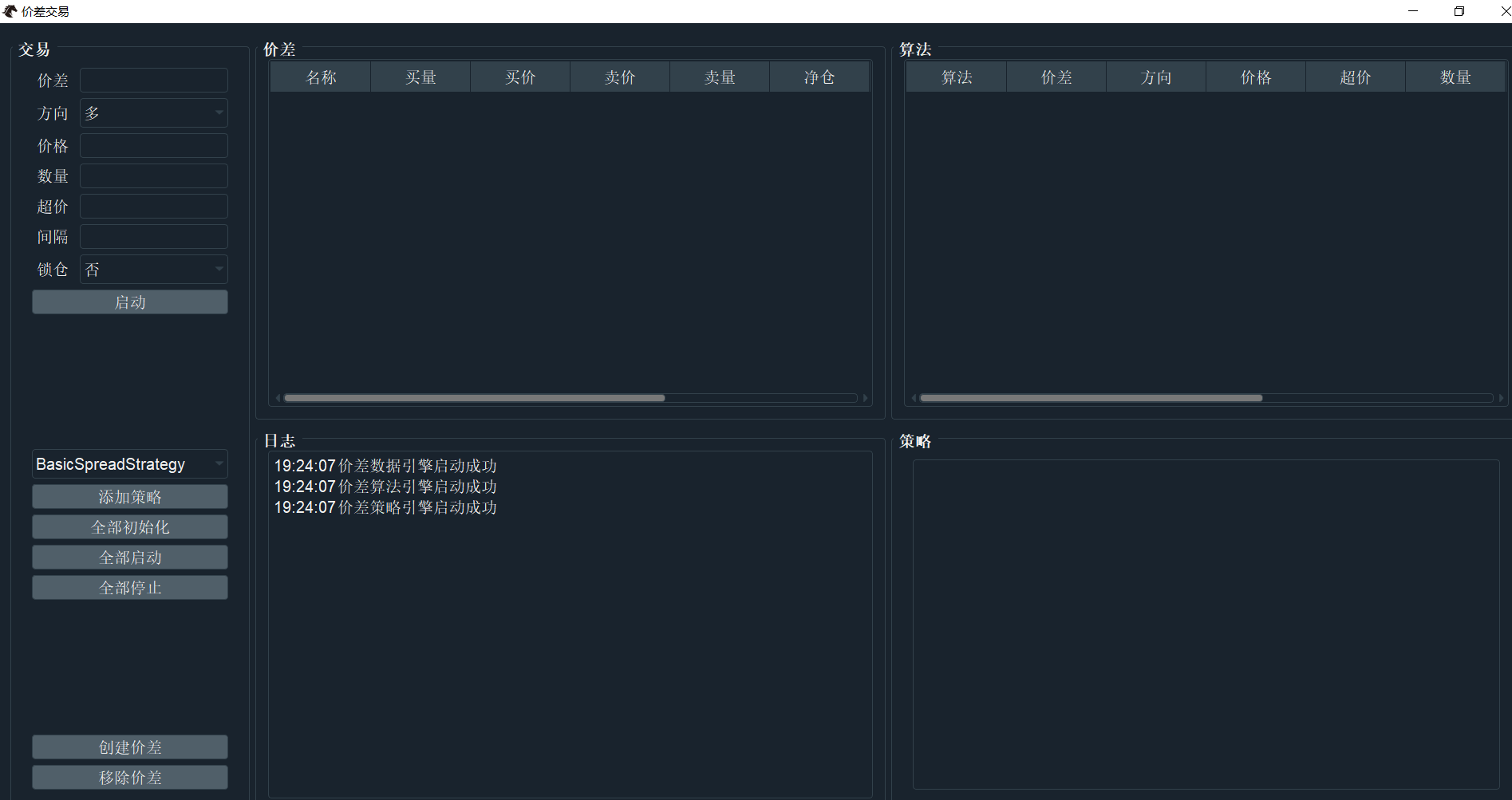Click the 启动 start button
1512x800 pixels.
coord(129,301)
